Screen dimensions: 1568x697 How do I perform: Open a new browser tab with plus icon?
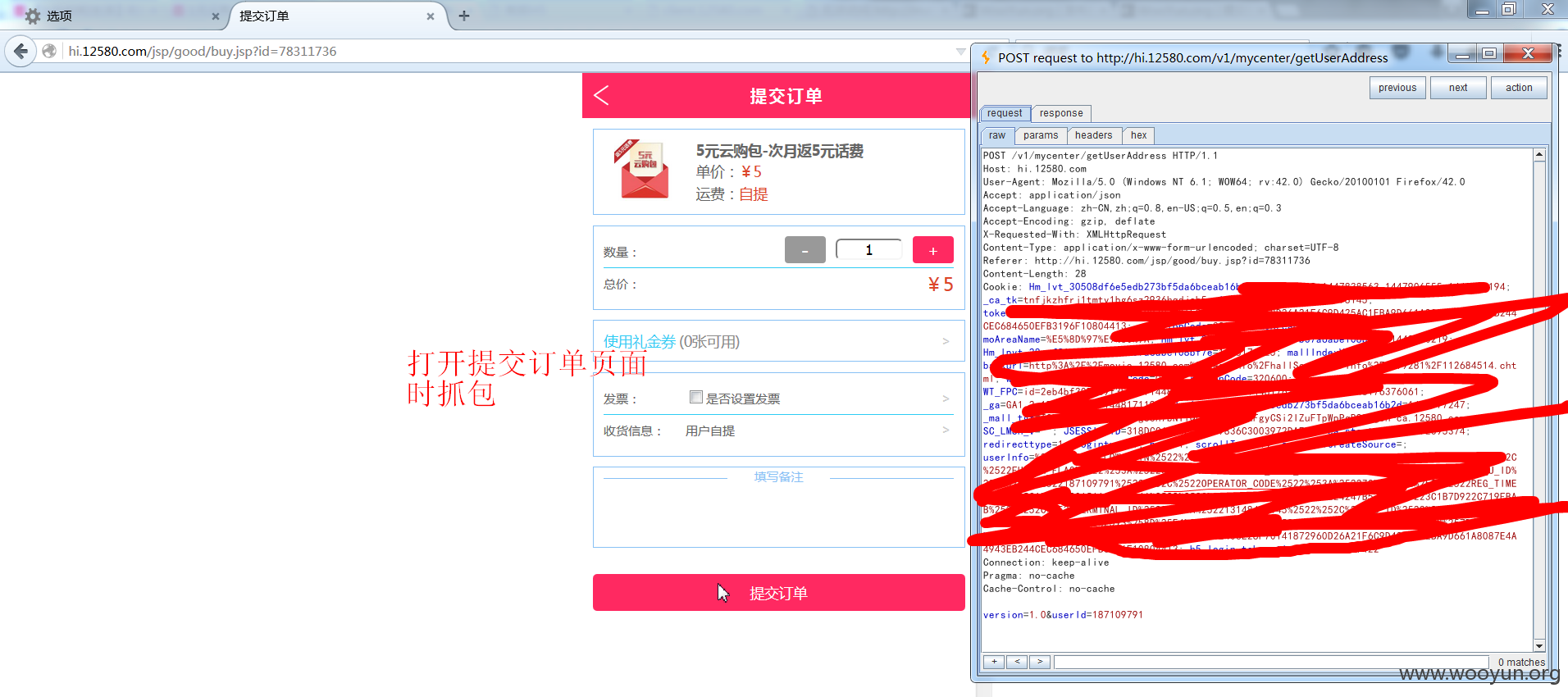click(464, 16)
